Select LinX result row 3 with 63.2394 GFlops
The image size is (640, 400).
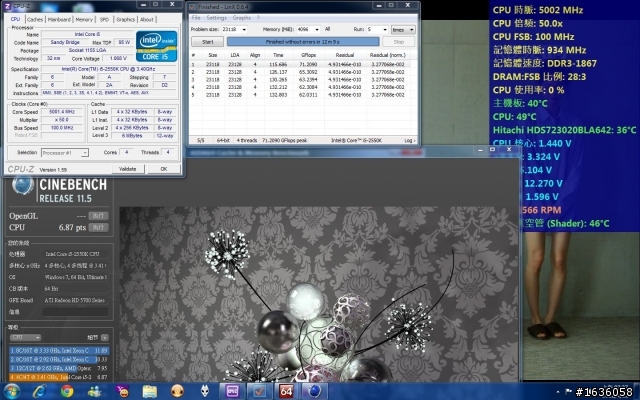pyautogui.click(x=300, y=80)
